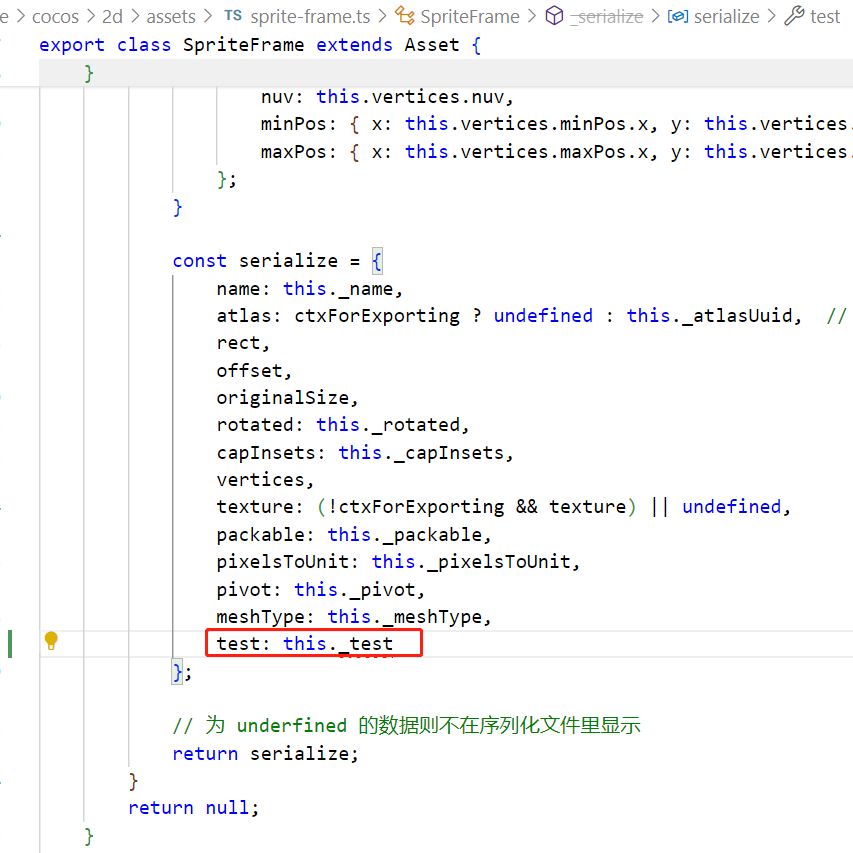The image size is (853, 853).
Task: Open the '2d' breadcrumb folder
Action: tap(113, 17)
